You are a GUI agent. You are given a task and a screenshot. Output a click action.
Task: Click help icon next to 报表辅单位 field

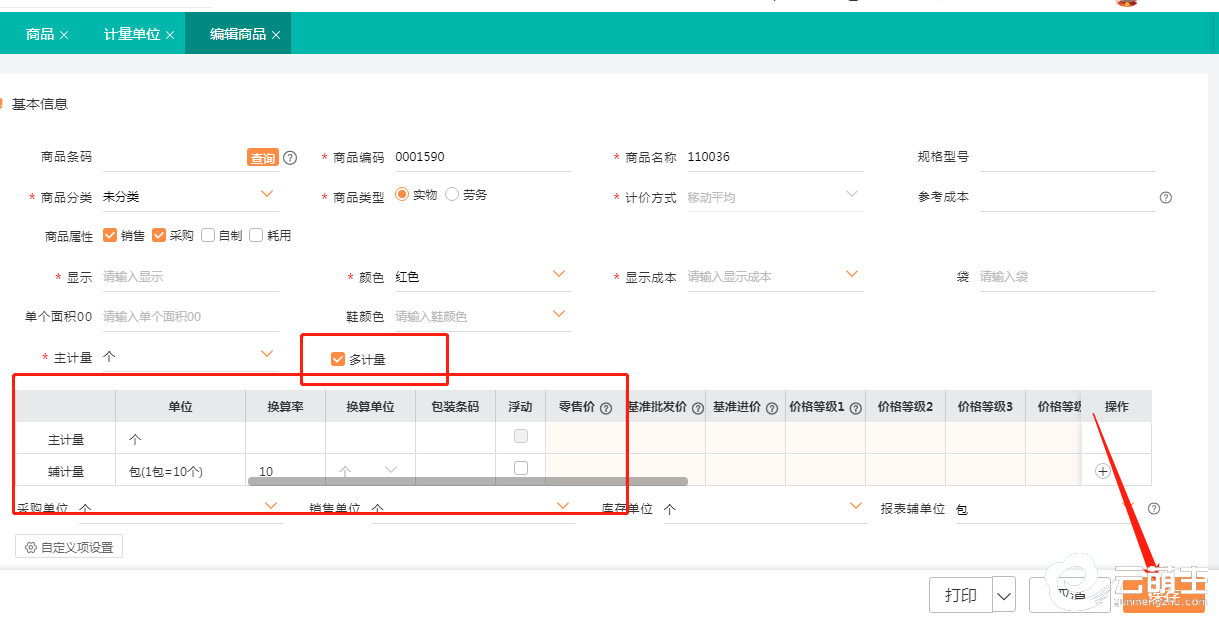1154,509
